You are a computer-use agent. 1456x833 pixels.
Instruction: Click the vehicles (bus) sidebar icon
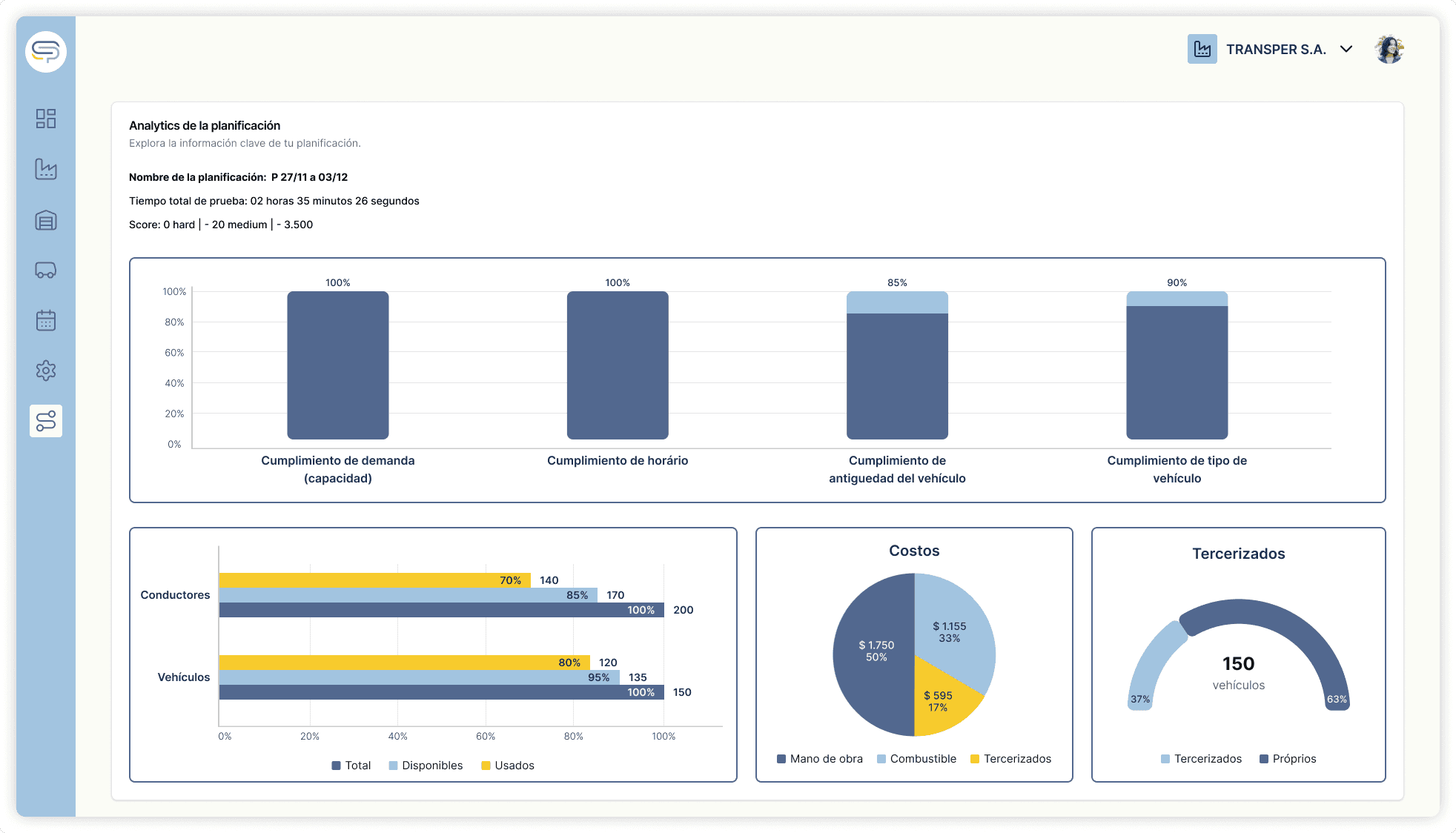pos(45,271)
